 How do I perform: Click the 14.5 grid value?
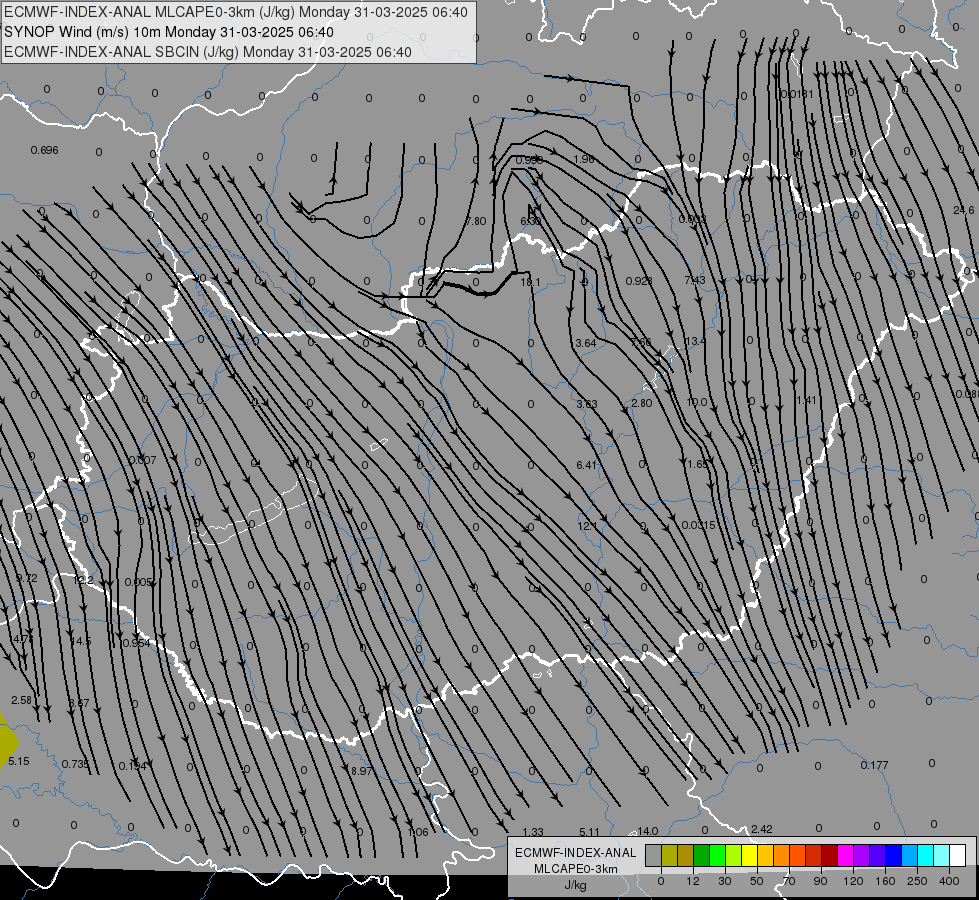coord(81,641)
